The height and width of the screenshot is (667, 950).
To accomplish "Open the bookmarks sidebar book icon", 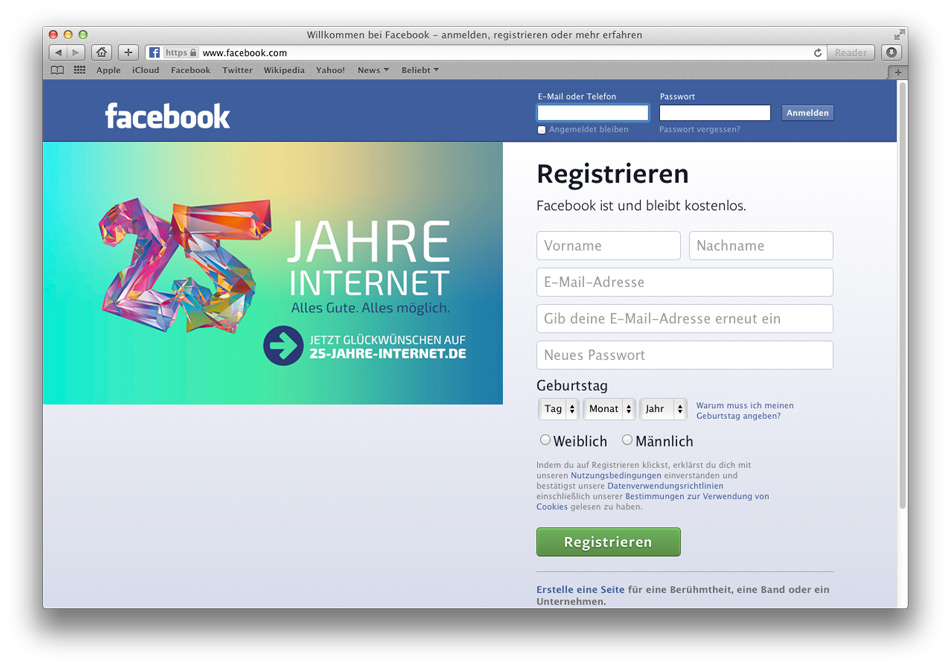I will (x=57, y=70).
